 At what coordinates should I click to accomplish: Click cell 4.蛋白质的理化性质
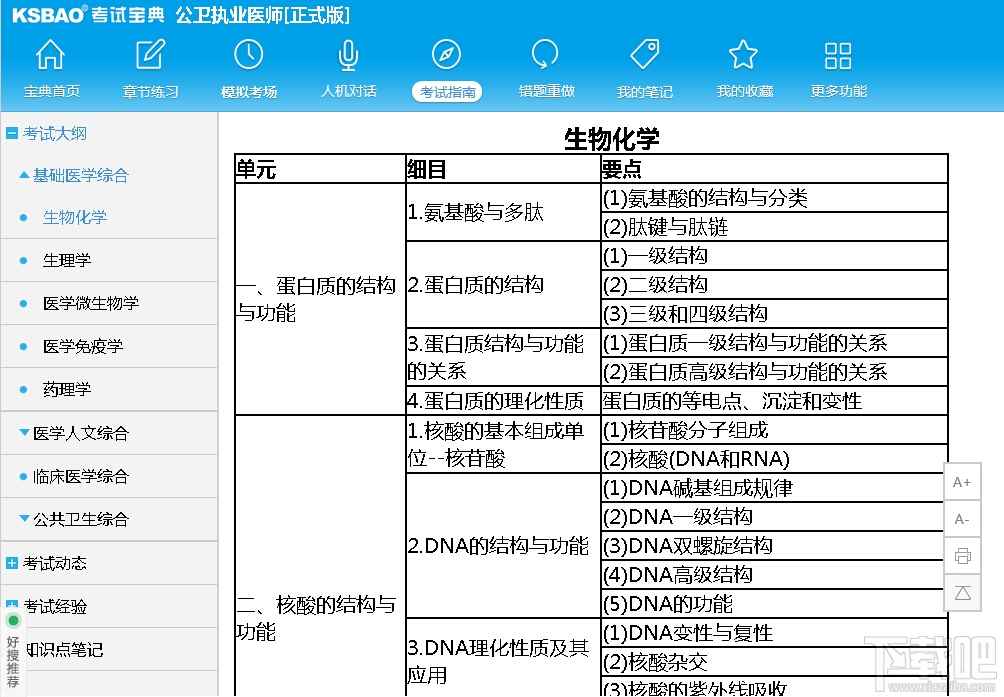point(503,401)
